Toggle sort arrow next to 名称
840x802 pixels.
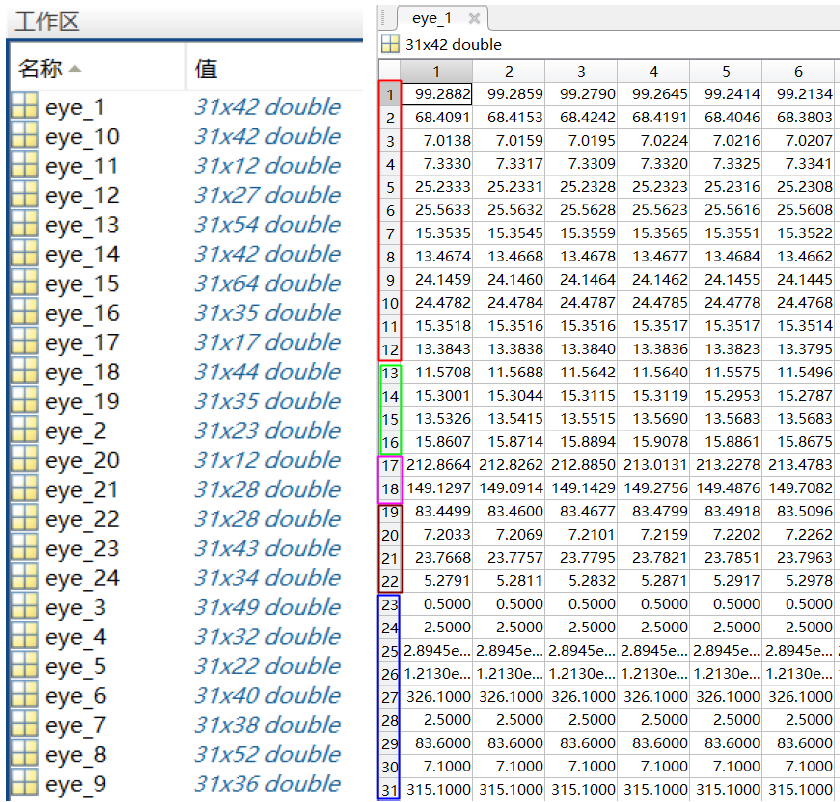tap(74, 69)
